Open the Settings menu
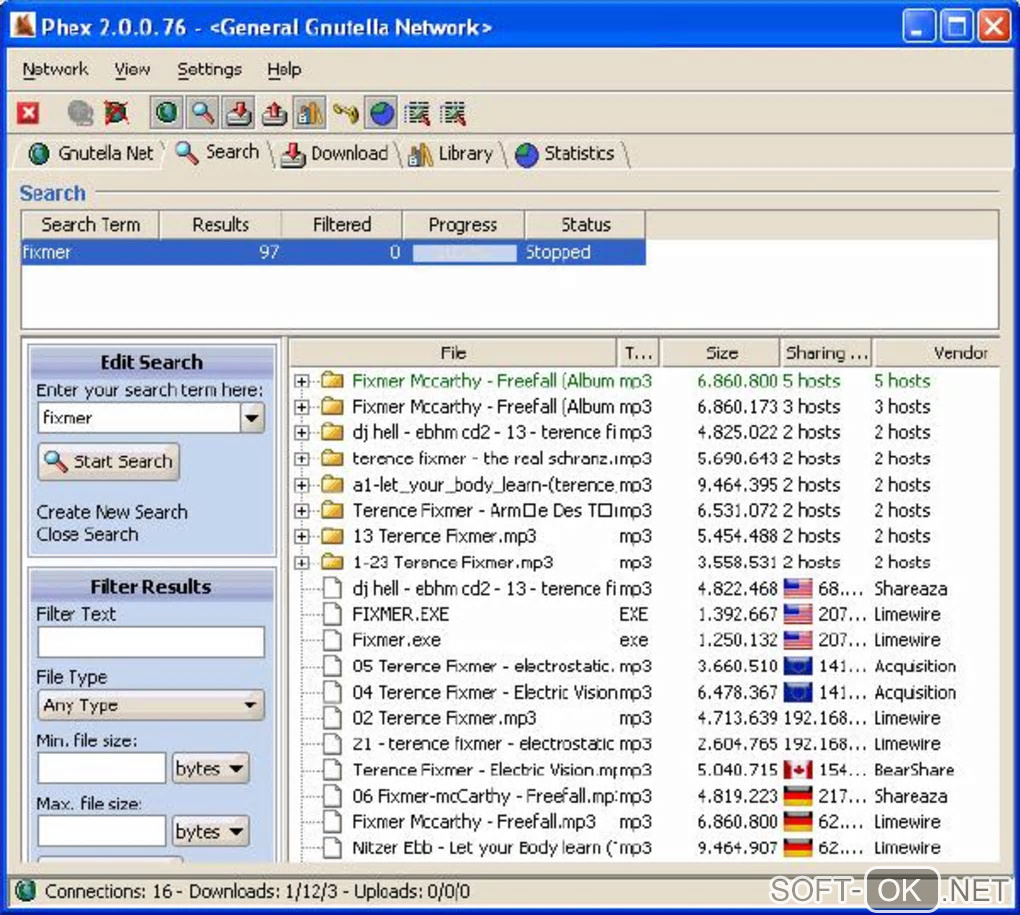Screen dimensions: 1020x915 [209, 69]
